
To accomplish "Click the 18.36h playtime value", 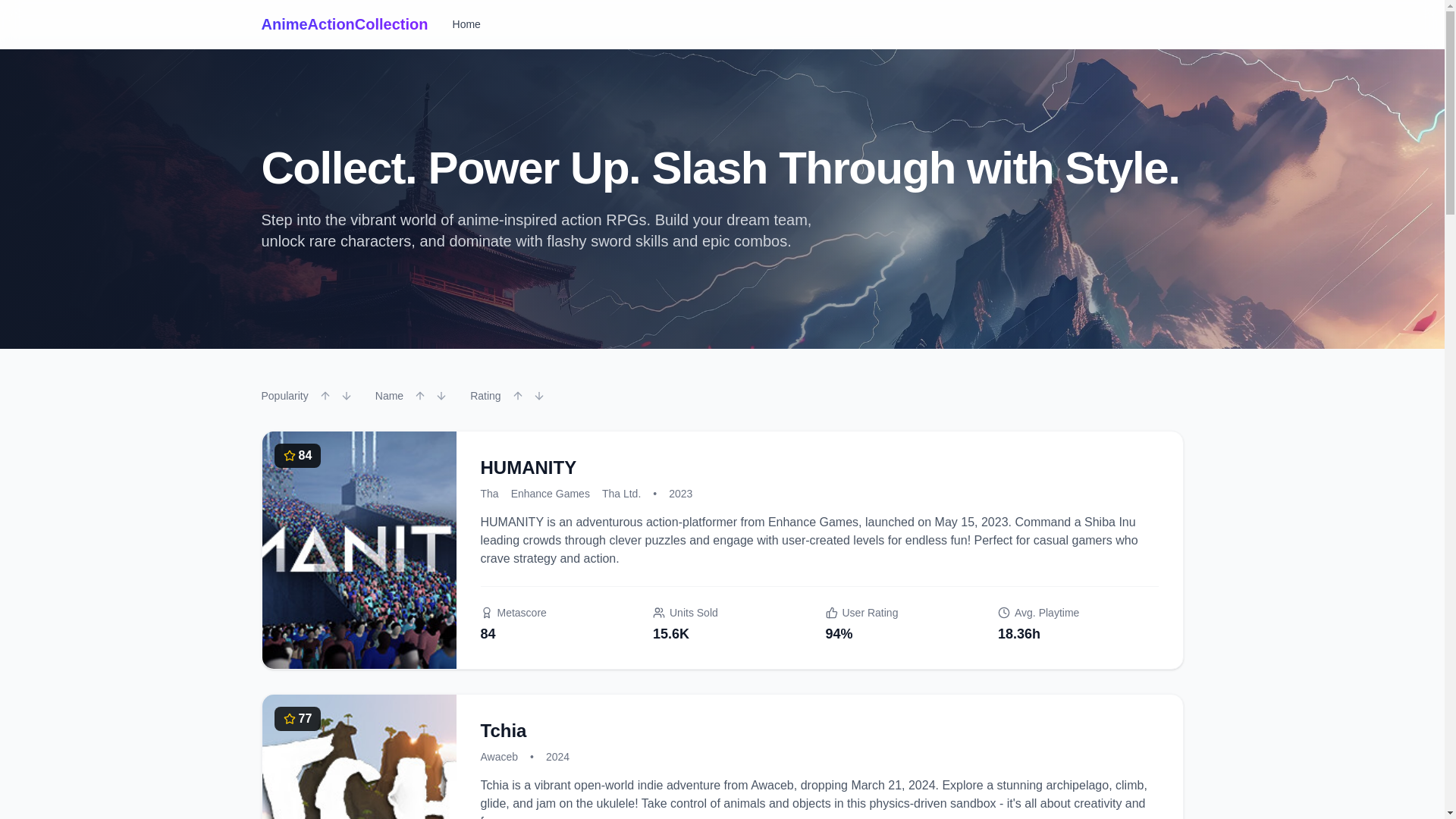I will pos(1019,634).
